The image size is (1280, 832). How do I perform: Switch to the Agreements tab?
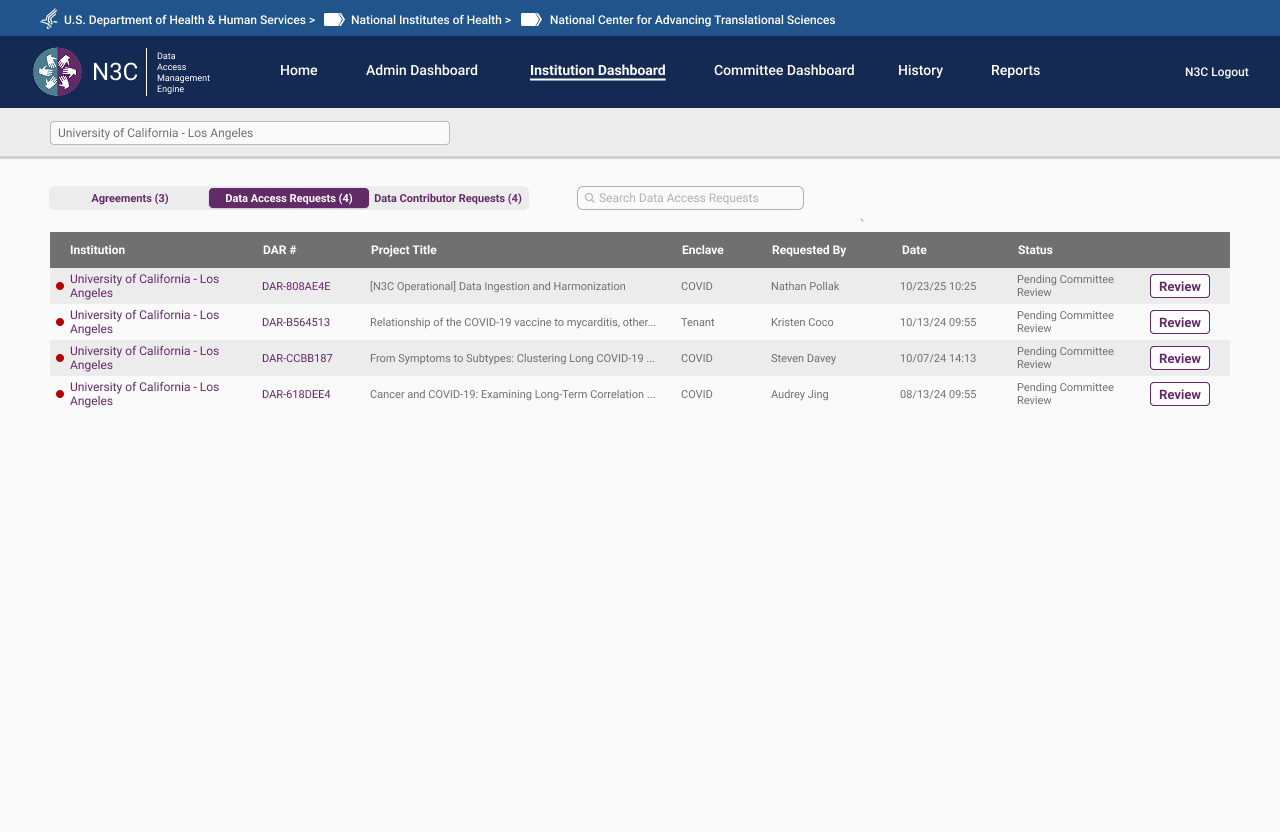[x=129, y=198]
